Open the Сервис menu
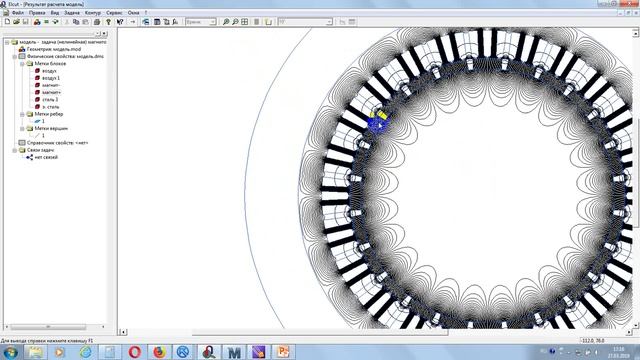 click(114, 13)
